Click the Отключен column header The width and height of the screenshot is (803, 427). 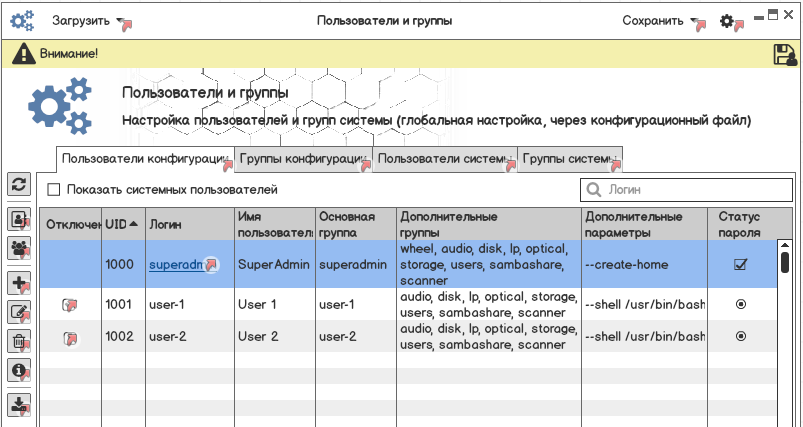[71, 224]
